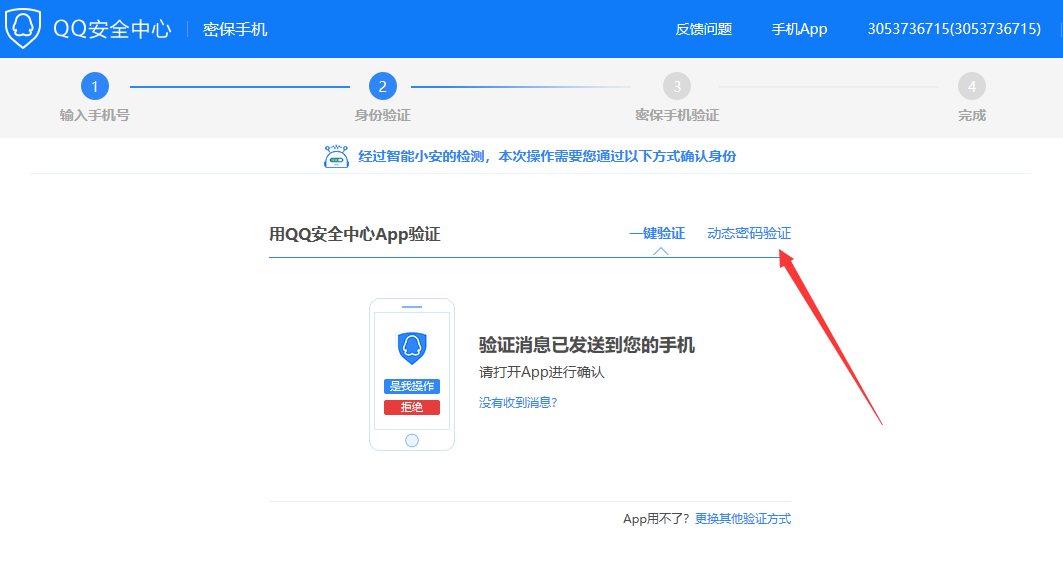Screen dimensions: 1063x564
Task: Click step 3 secure phone verification circle
Action: (677, 86)
